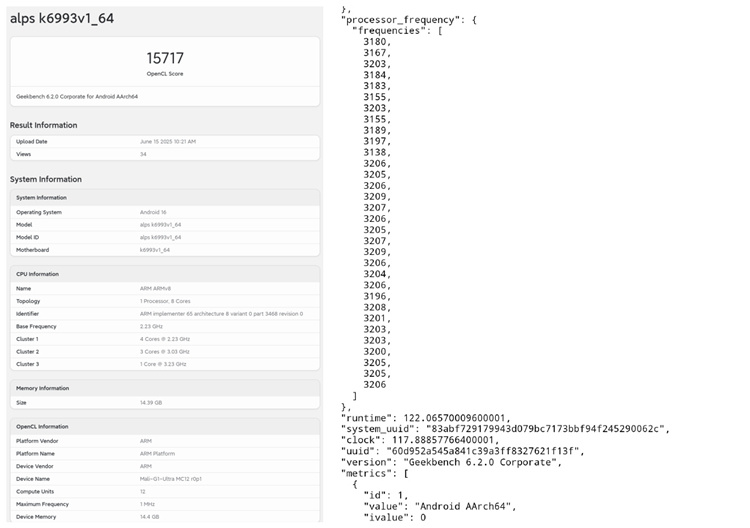The image size is (750, 528).
Task: Click the ARM implementer 65 identifier value
Action: pos(221,314)
